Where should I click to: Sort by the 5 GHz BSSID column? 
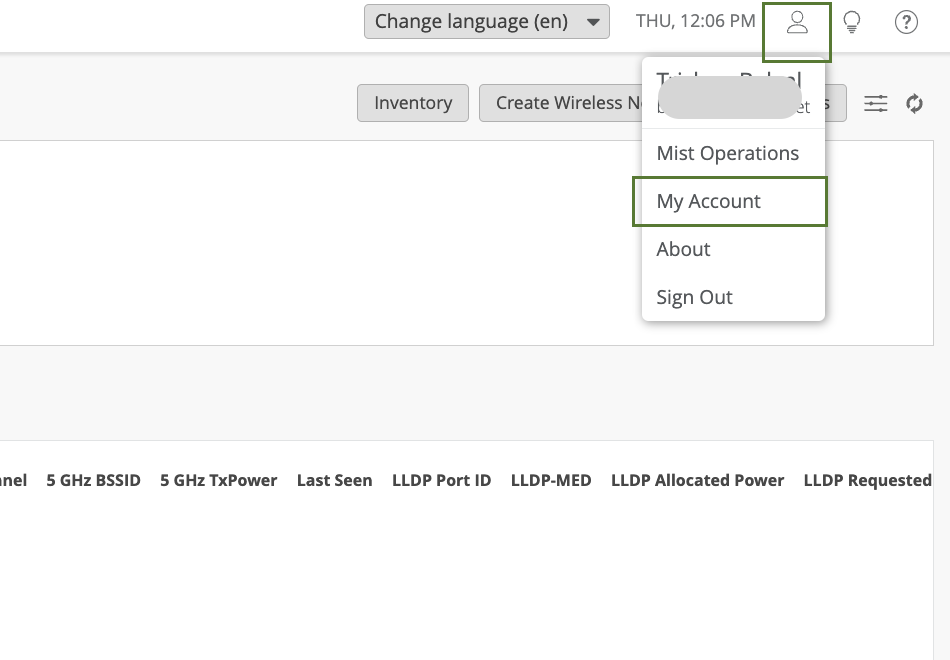pyautogui.click(x=94, y=480)
